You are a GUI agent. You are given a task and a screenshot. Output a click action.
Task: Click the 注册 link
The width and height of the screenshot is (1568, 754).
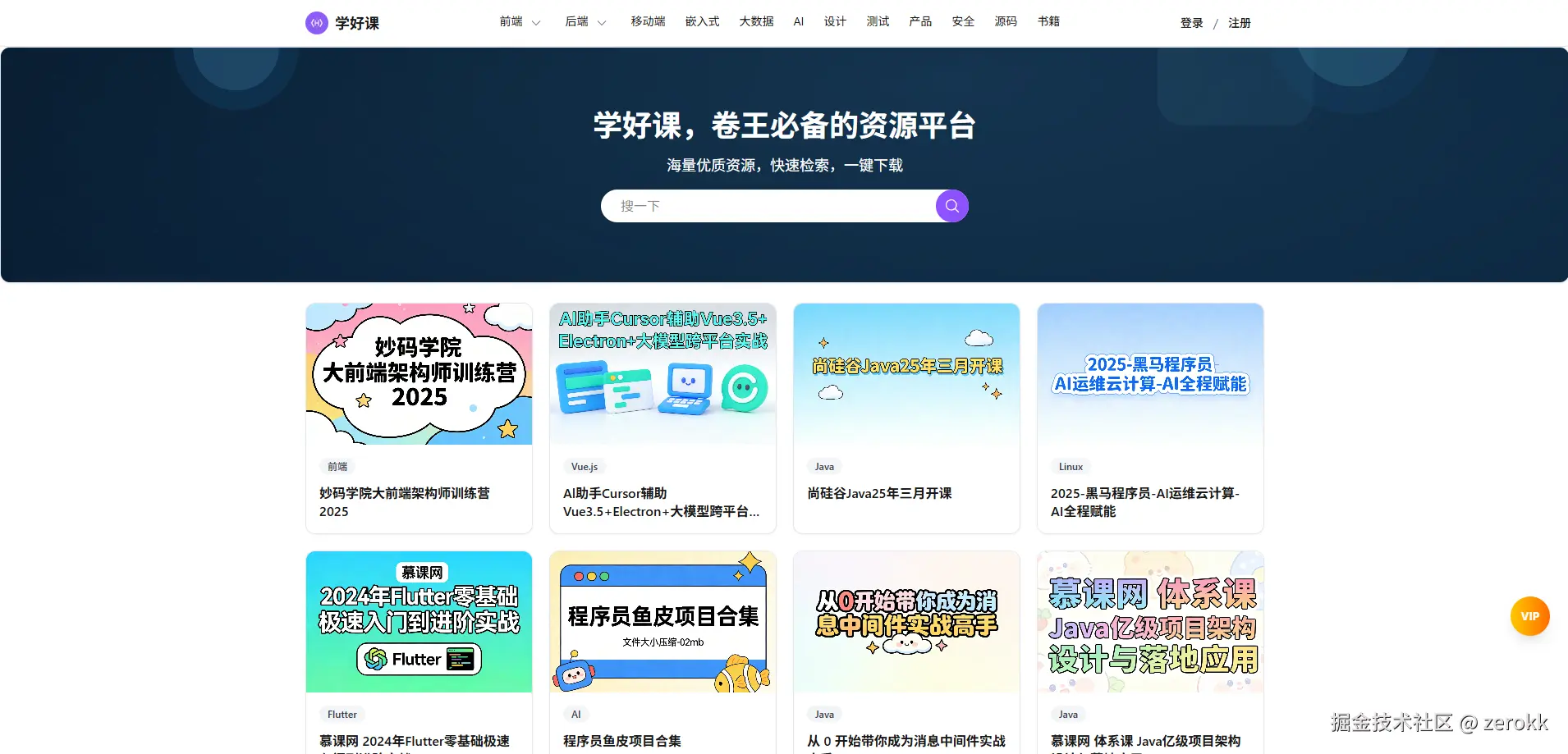(x=1240, y=23)
